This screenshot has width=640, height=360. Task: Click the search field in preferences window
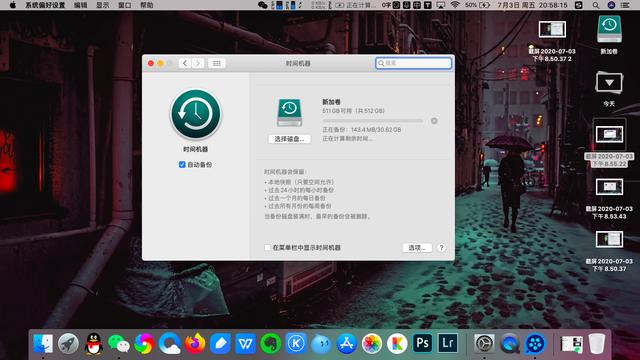(x=413, y=63)
